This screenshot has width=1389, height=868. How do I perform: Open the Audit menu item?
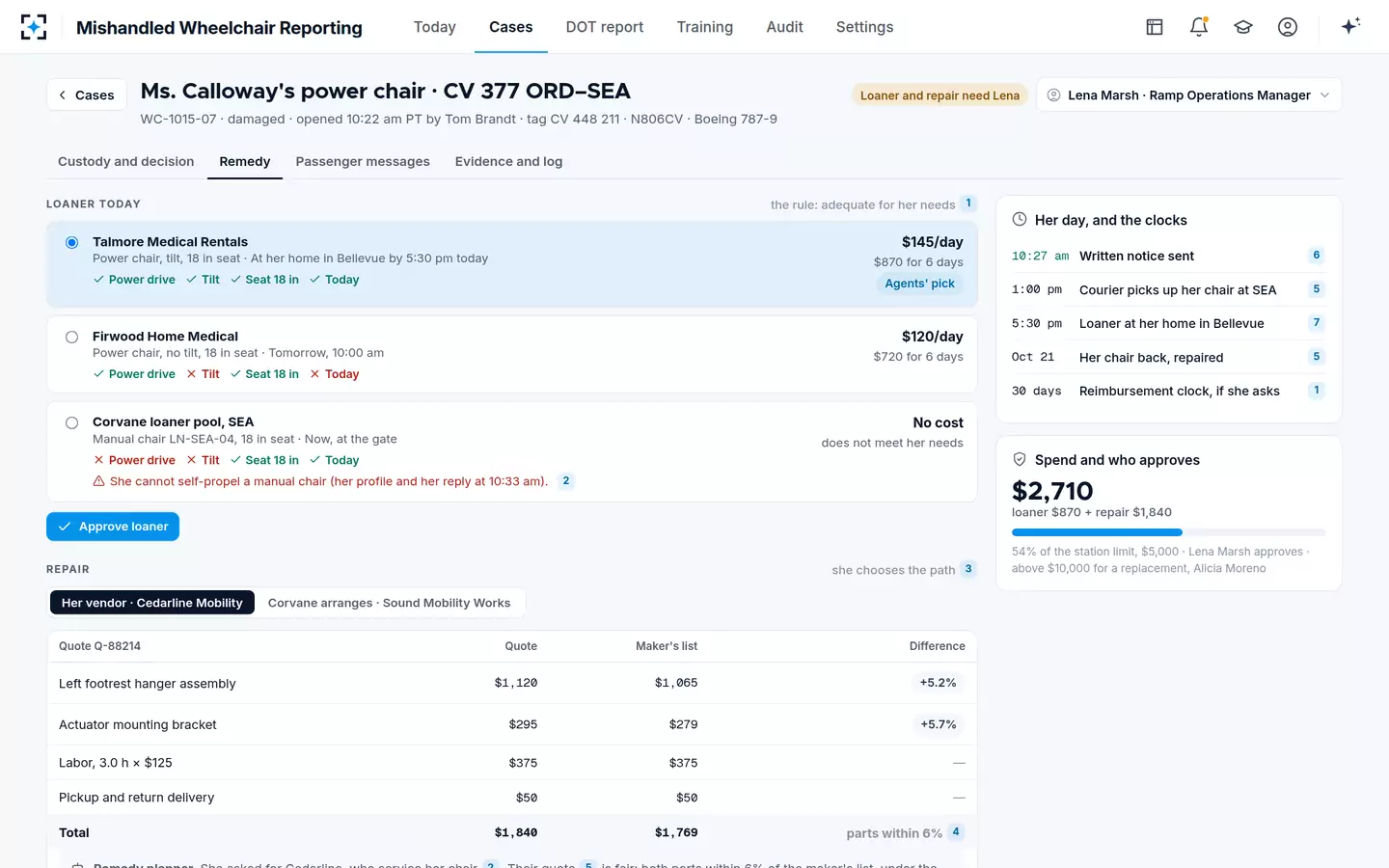pyautogui.click(x=784, y=27)
